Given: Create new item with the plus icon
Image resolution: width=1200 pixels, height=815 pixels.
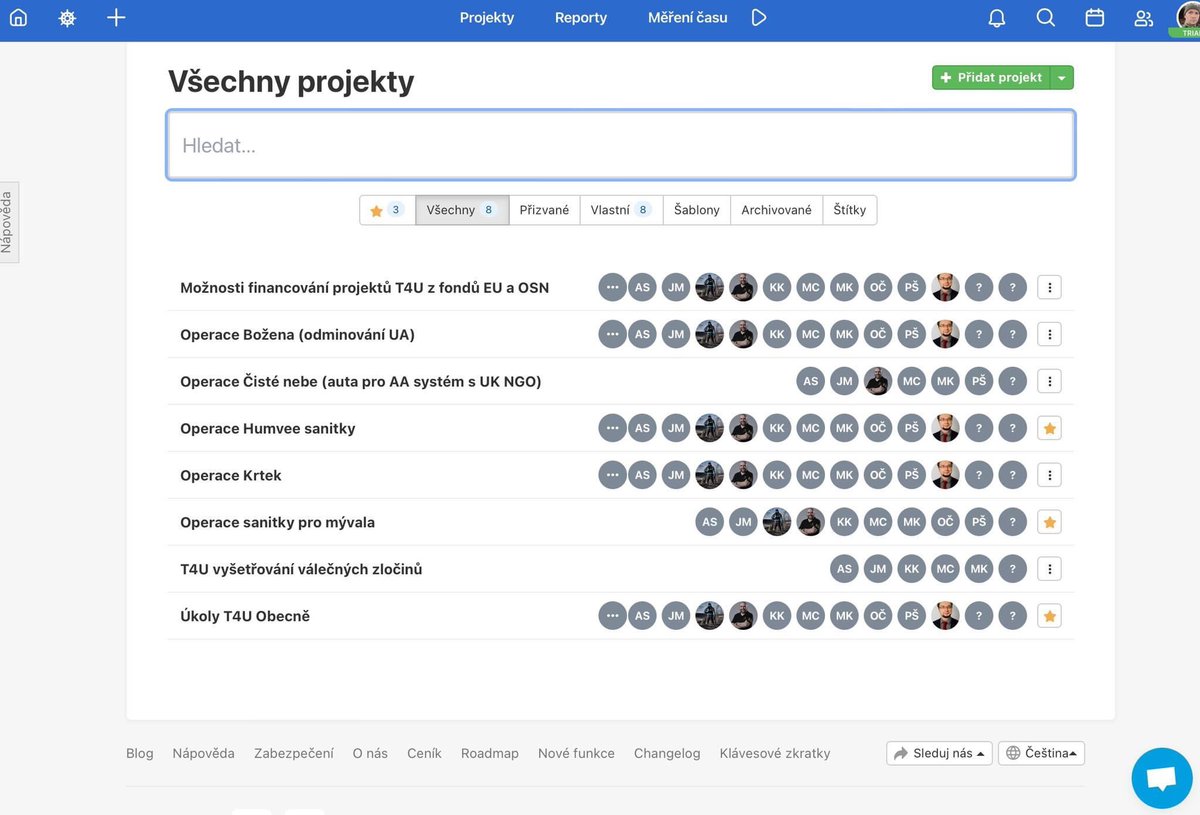Looking at the screenshot, I should 116,17.
